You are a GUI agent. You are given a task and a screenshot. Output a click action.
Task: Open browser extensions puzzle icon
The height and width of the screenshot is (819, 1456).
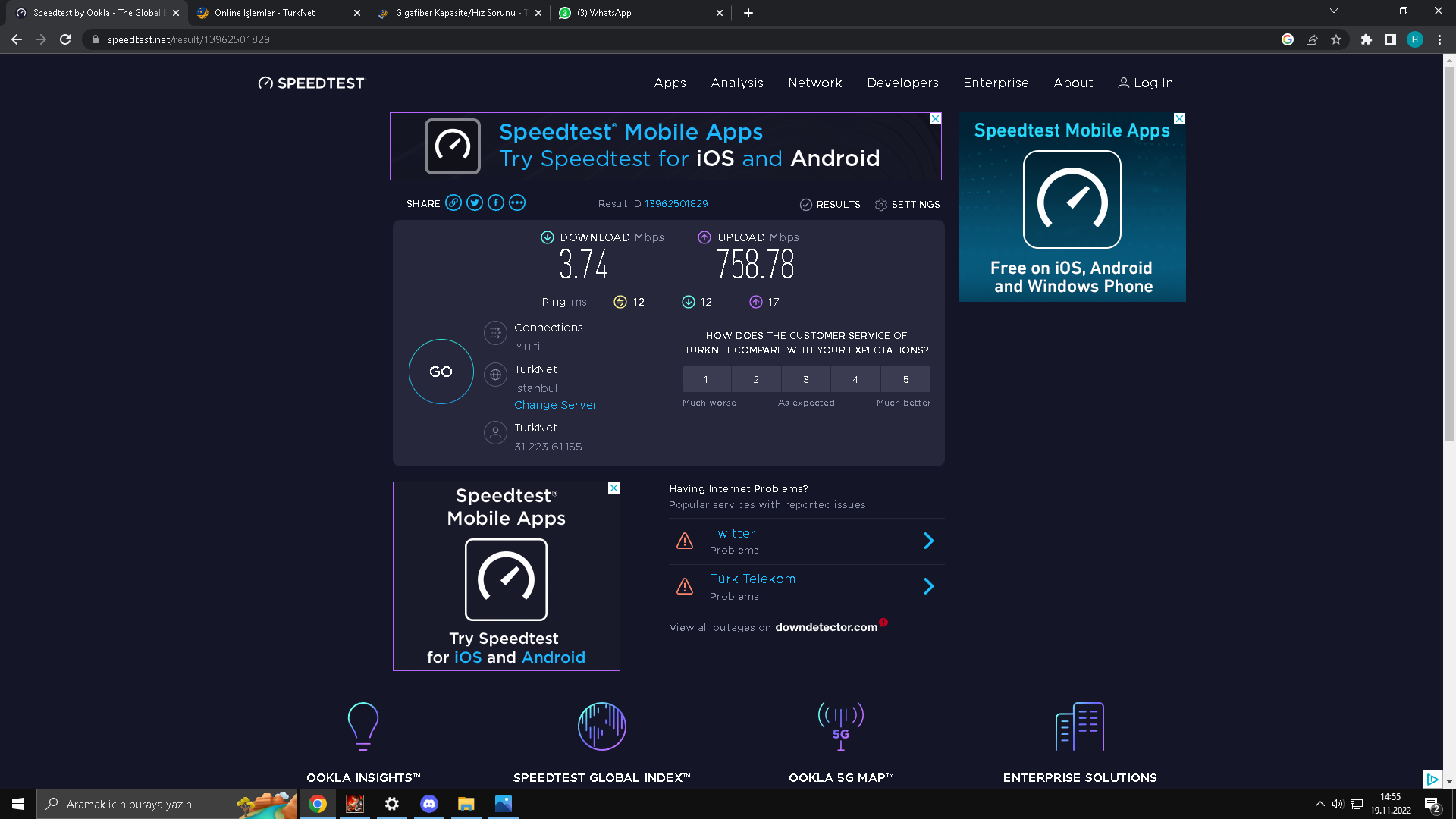[x=1367, y=39]
